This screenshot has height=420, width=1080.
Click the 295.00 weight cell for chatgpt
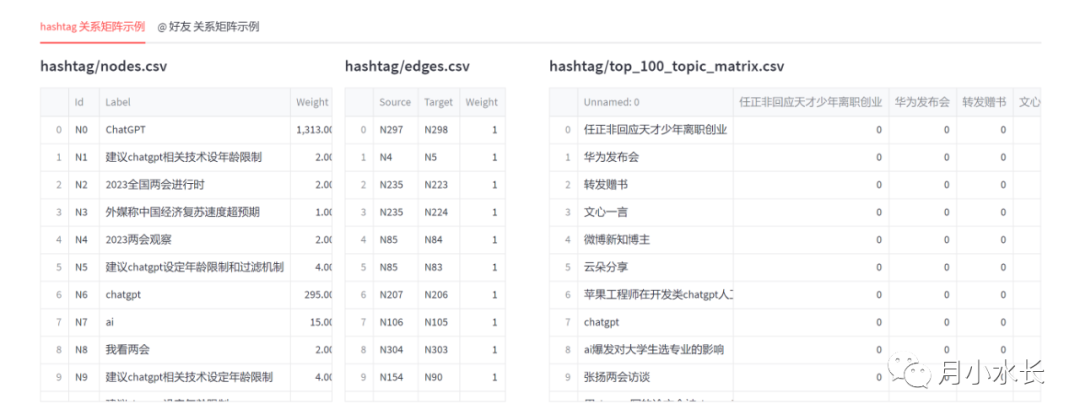(x=311, y=295)
